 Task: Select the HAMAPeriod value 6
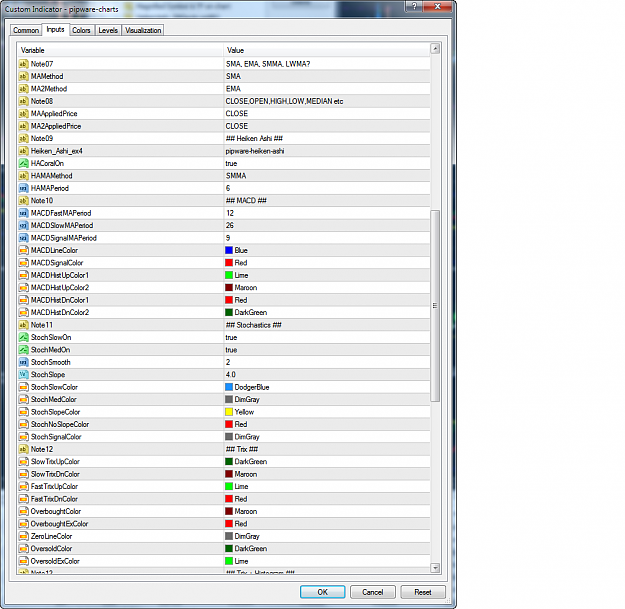coord(228,188)
